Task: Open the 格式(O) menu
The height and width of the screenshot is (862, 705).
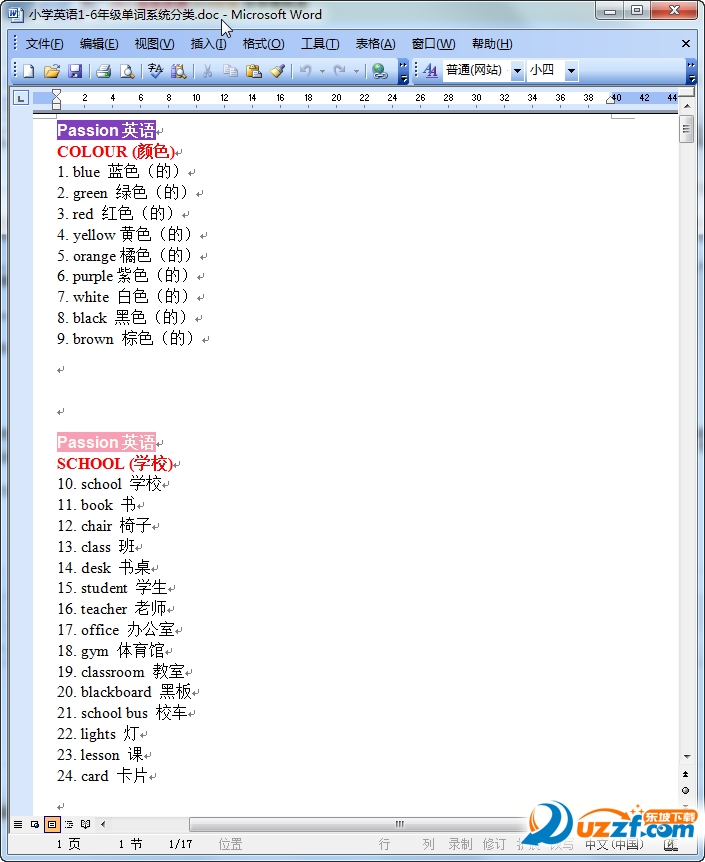Action: (x=263, y=44)
